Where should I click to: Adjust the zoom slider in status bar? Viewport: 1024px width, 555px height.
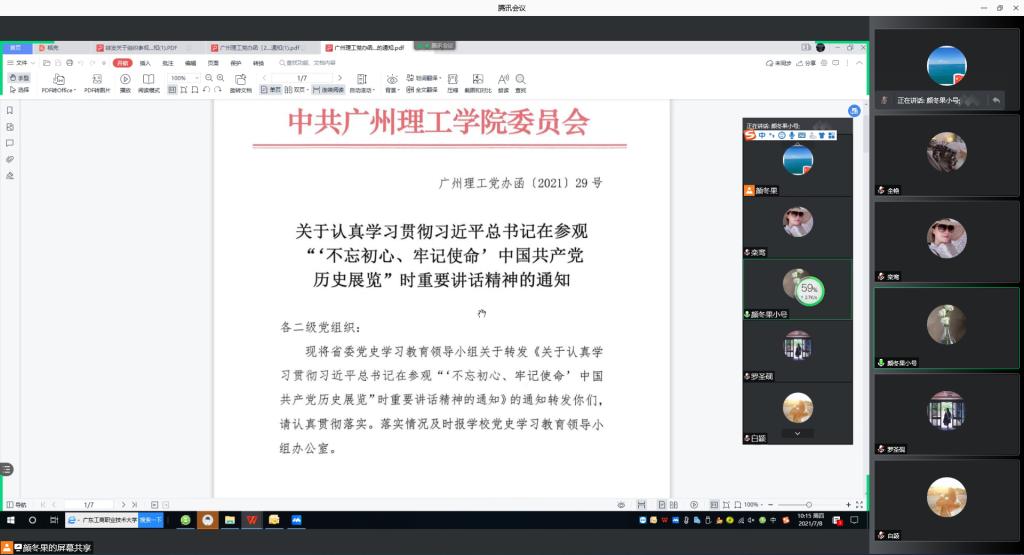[x=808, y=505]
